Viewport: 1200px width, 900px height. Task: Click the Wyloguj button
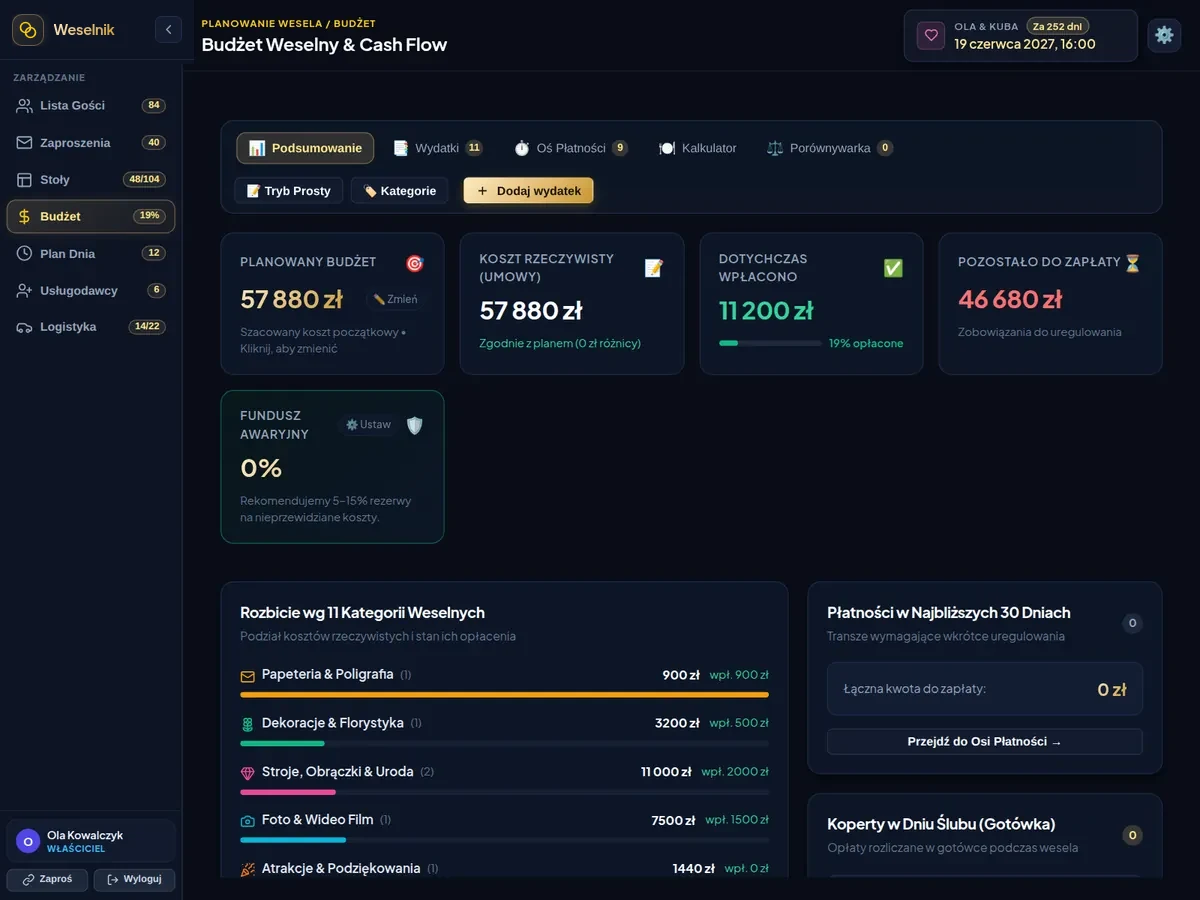[x=134, y=880]
